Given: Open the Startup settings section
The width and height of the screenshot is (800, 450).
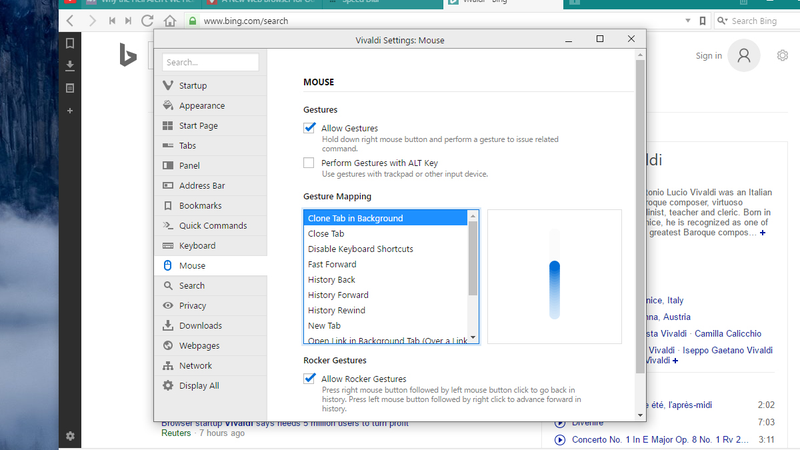Looking at the screenshot, I should [x=211, y=86].
